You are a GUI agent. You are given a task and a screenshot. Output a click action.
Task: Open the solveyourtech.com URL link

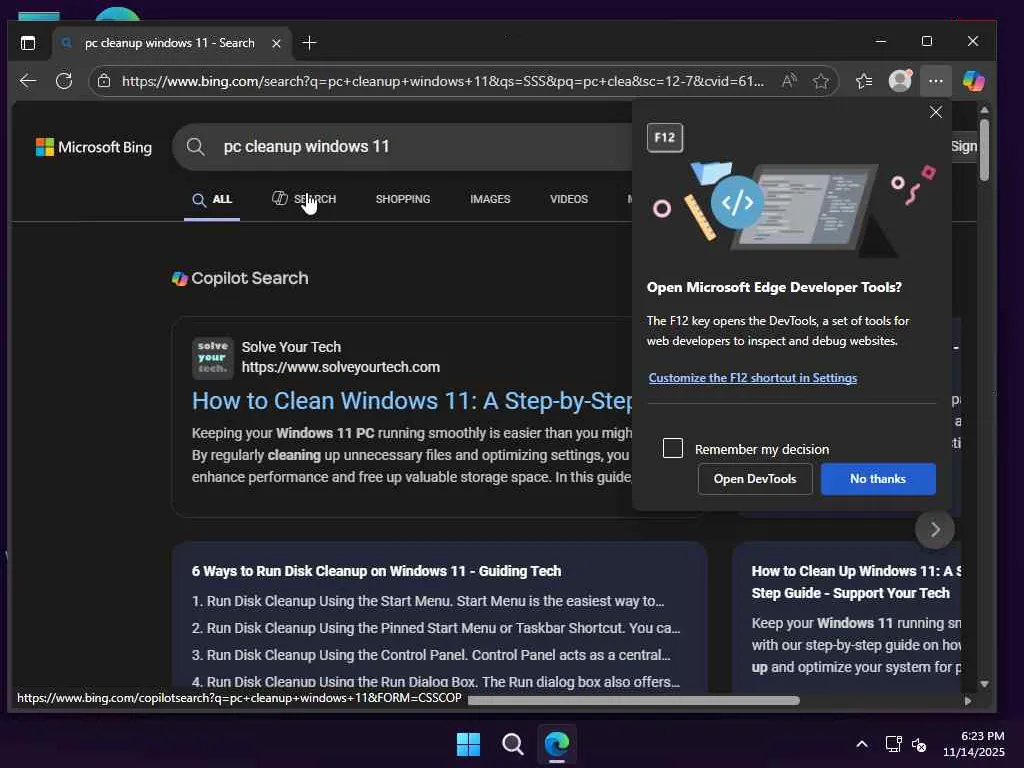pos(340,367)
